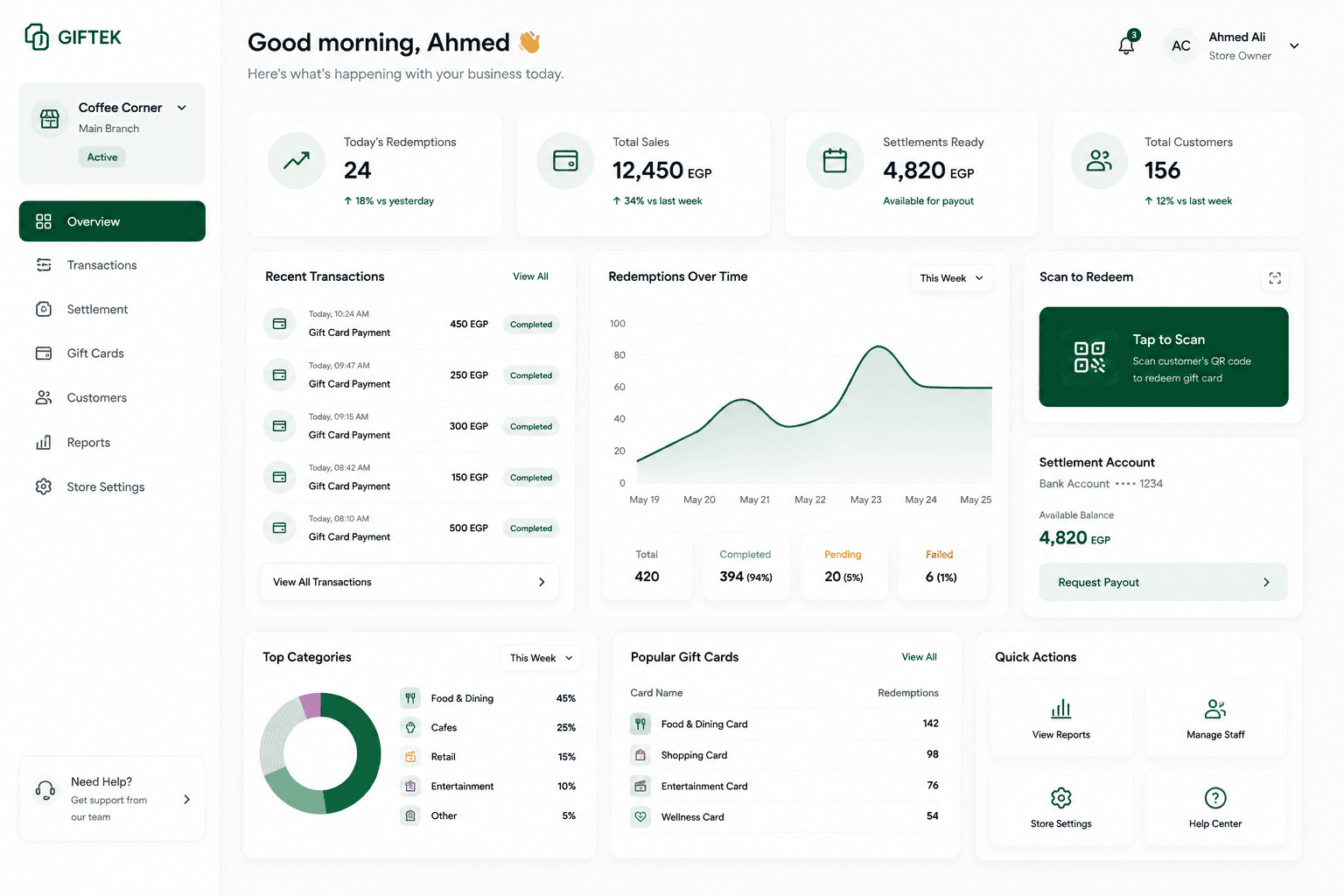Expand the Ahmed Ali account menu
Viewport: 1344px width, 896px height.
point(1294,46)
